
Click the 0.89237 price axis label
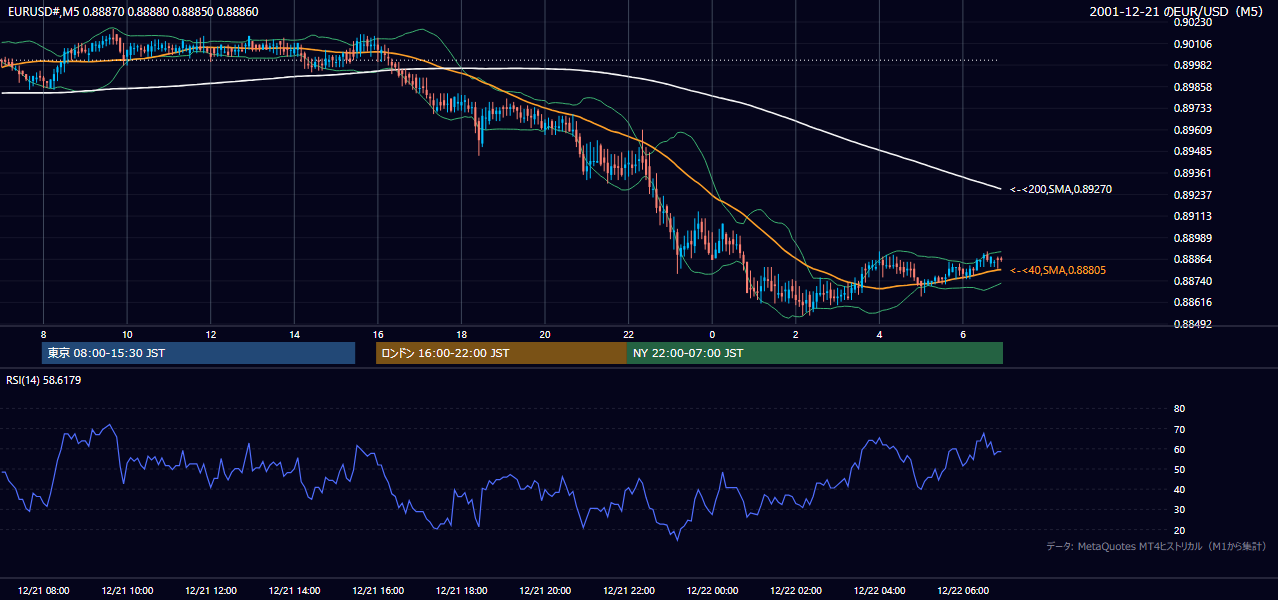tap(1192, 194)
